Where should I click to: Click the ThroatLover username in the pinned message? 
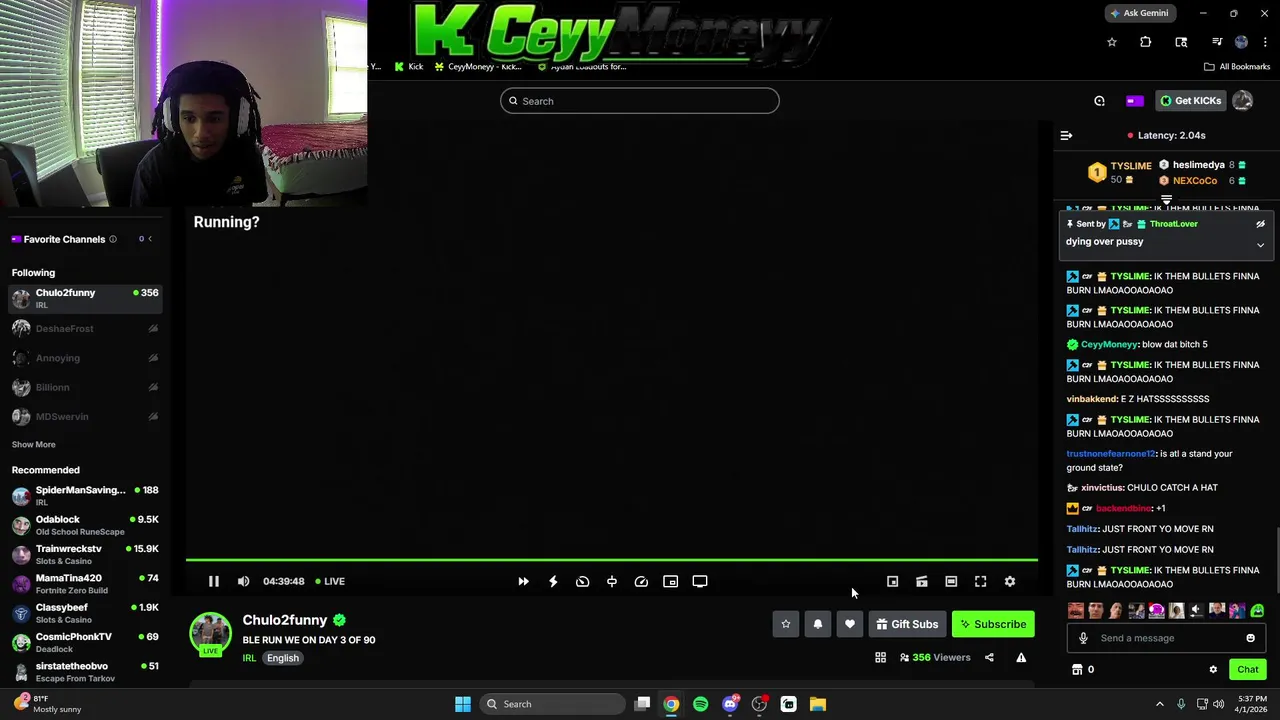[1173, 224]
